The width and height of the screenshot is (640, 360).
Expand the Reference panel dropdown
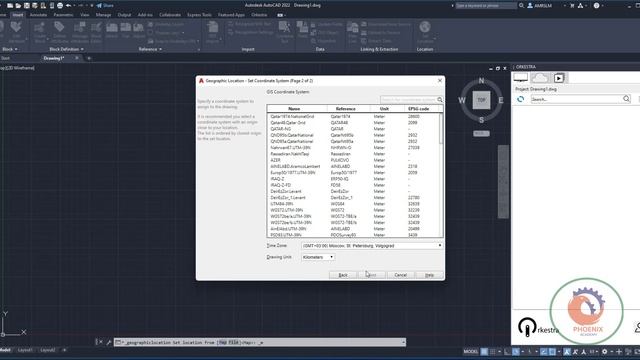tap(150, 49)
